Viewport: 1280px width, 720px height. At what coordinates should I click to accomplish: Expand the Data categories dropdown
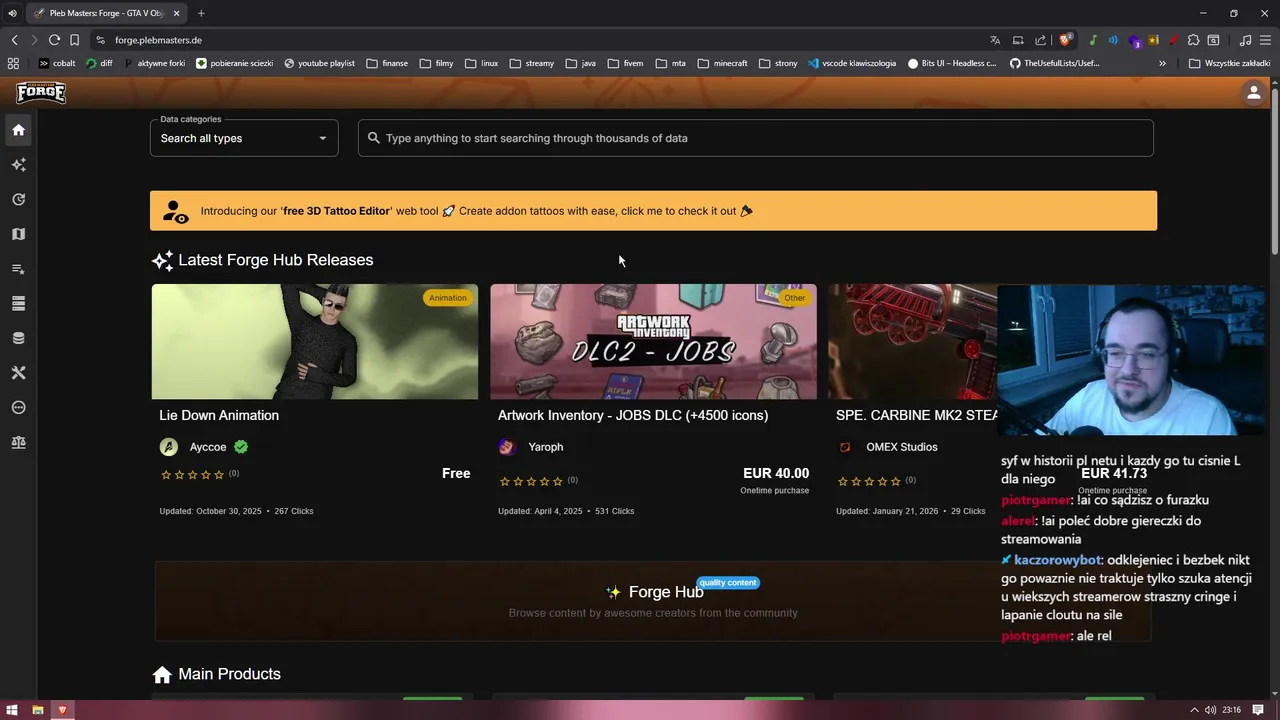coord(244,138)
